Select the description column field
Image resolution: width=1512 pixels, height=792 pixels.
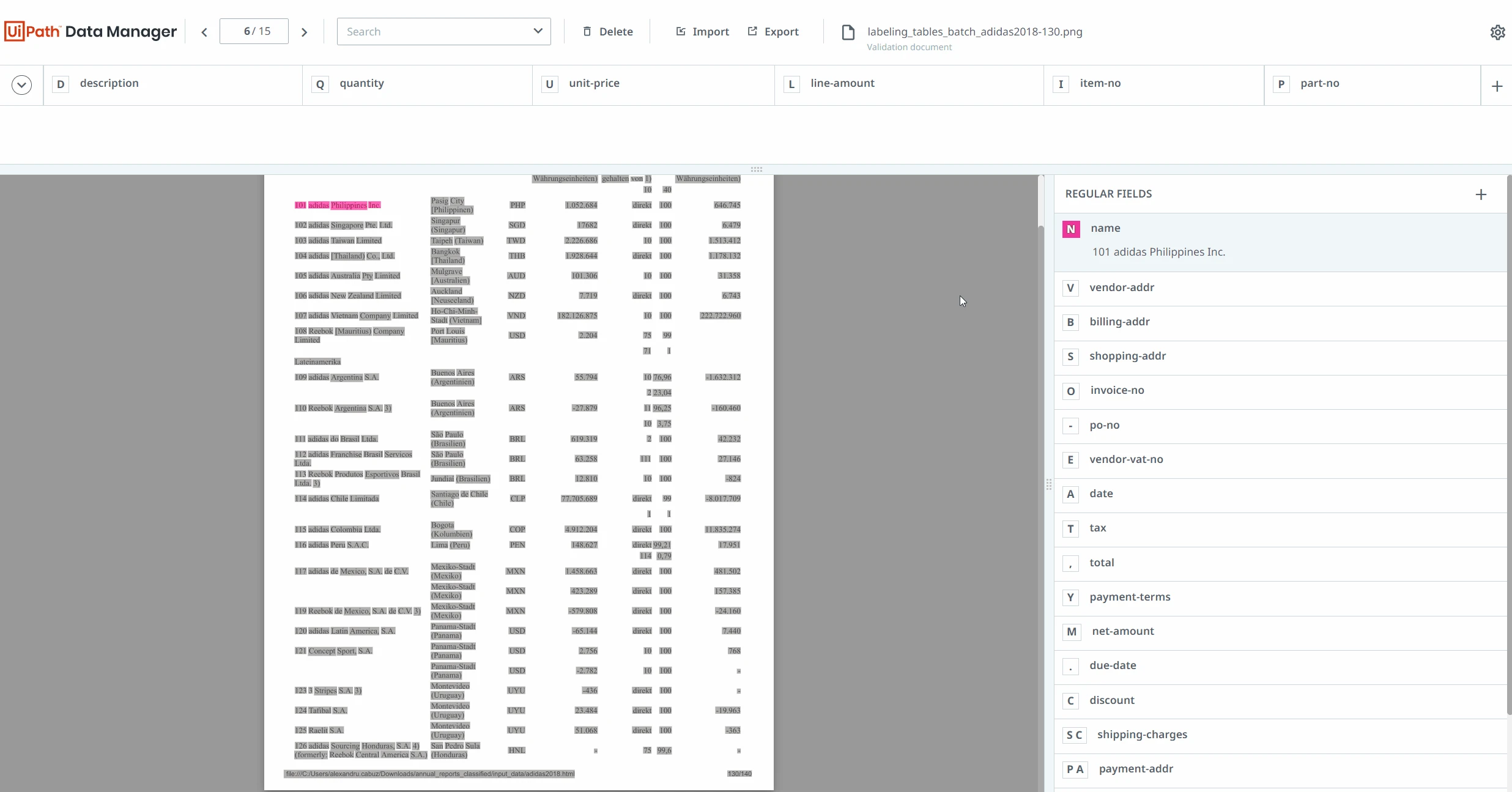(173, 85)
